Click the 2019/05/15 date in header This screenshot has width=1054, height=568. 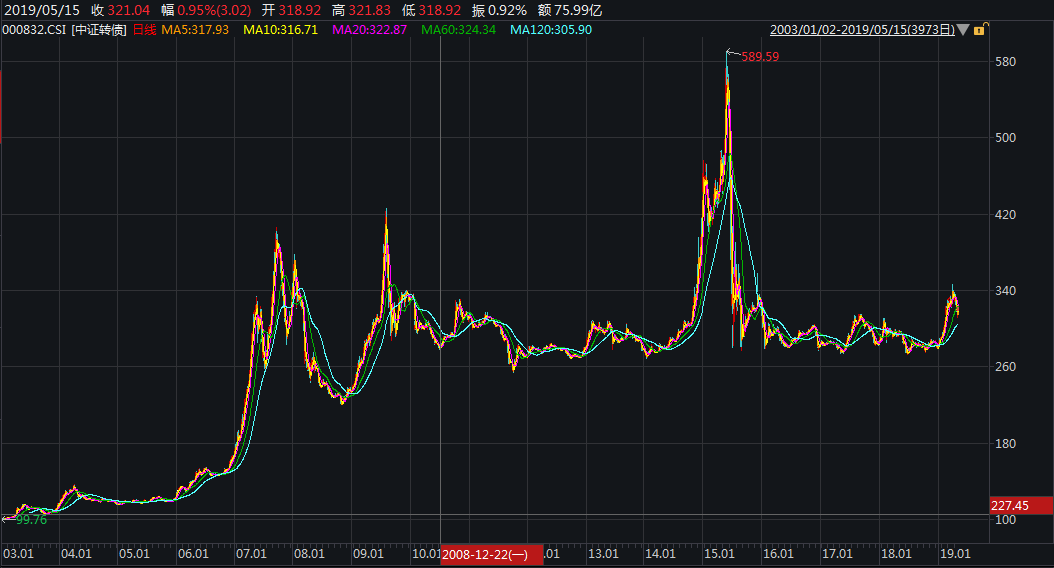click(42, 10)
